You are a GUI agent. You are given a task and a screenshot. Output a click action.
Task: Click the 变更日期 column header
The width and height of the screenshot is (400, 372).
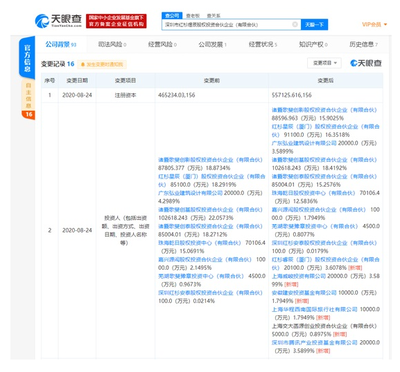pos(77,81)
